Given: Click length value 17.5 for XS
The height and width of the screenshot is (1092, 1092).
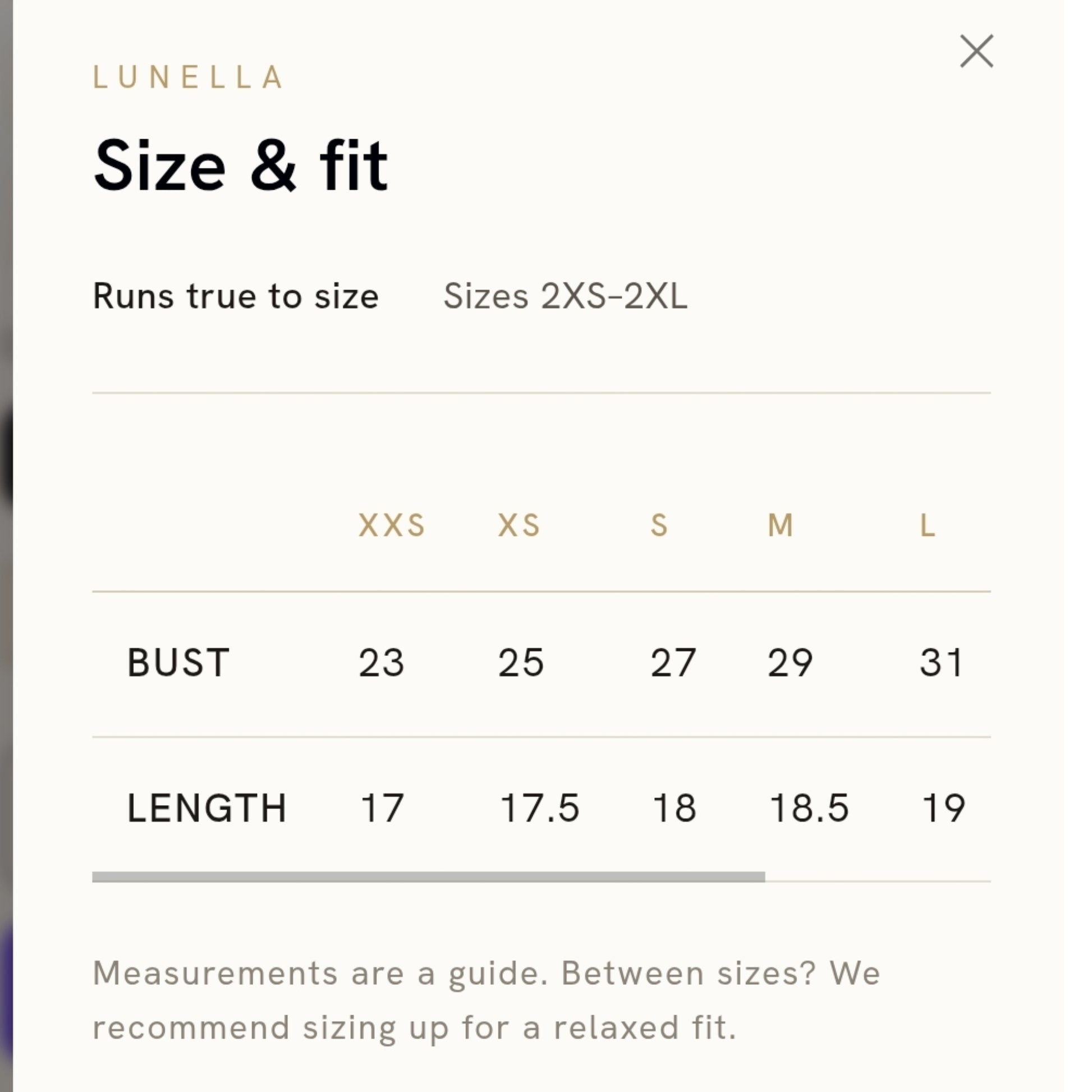Looking at the screenshot, I should click(x=540, y=807).
